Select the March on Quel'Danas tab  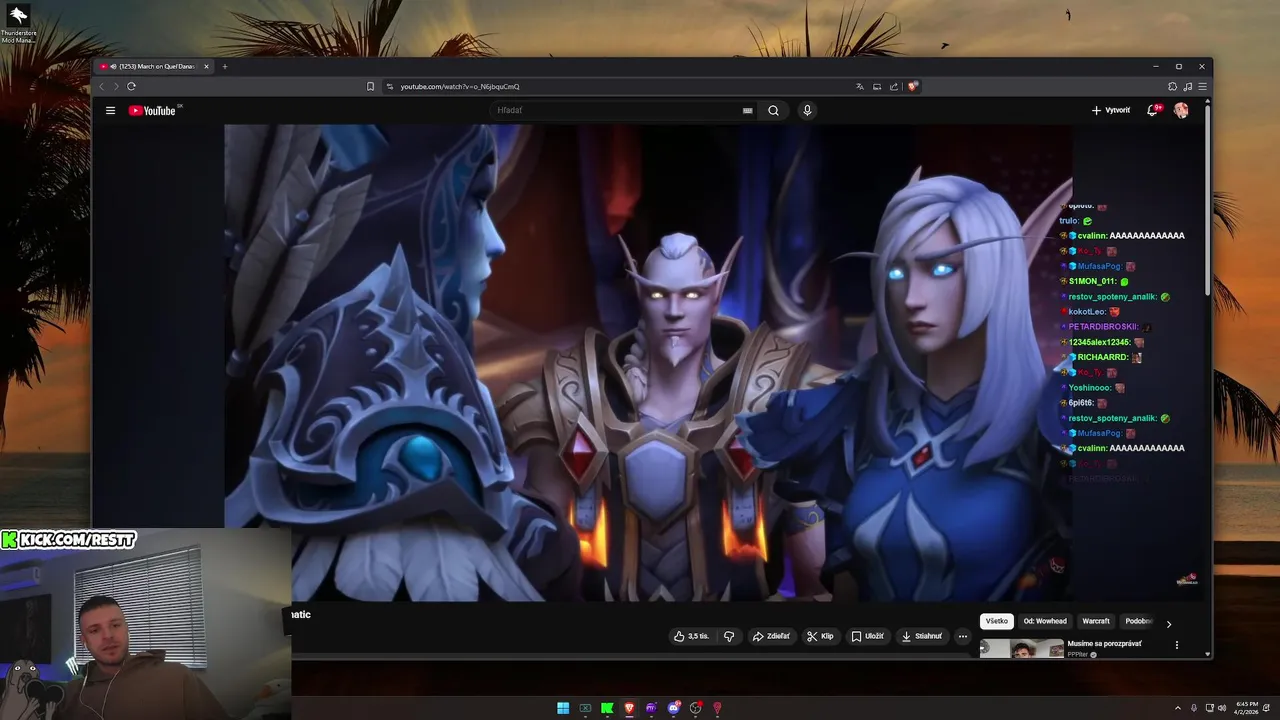[154, 67]
